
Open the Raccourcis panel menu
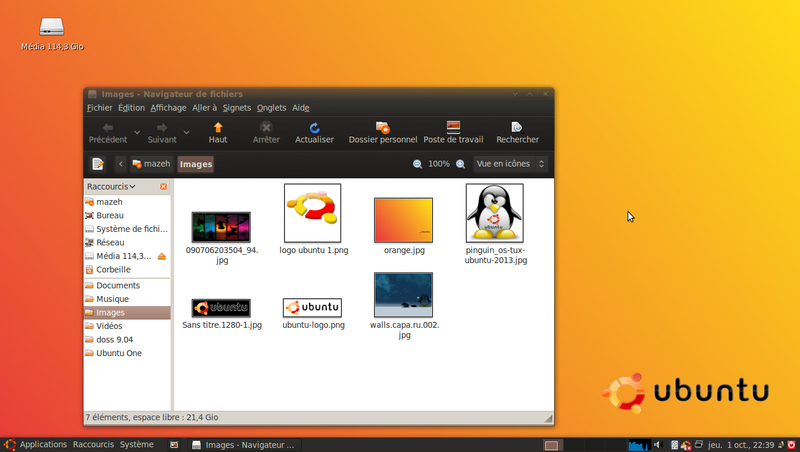tap(93, 445)
